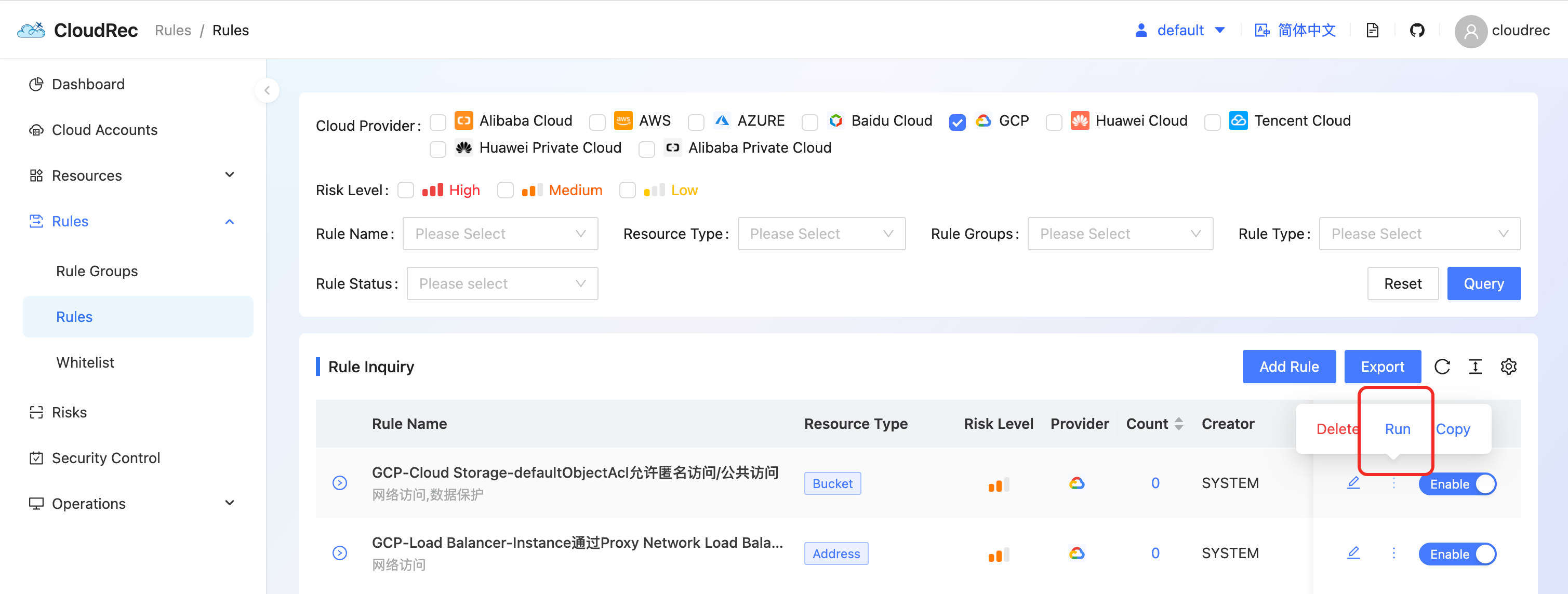Image resolution: width=1568 pixels, height=594 pixels.
Task: Open the default tenant dropdown
Action: pos(1180,31)
